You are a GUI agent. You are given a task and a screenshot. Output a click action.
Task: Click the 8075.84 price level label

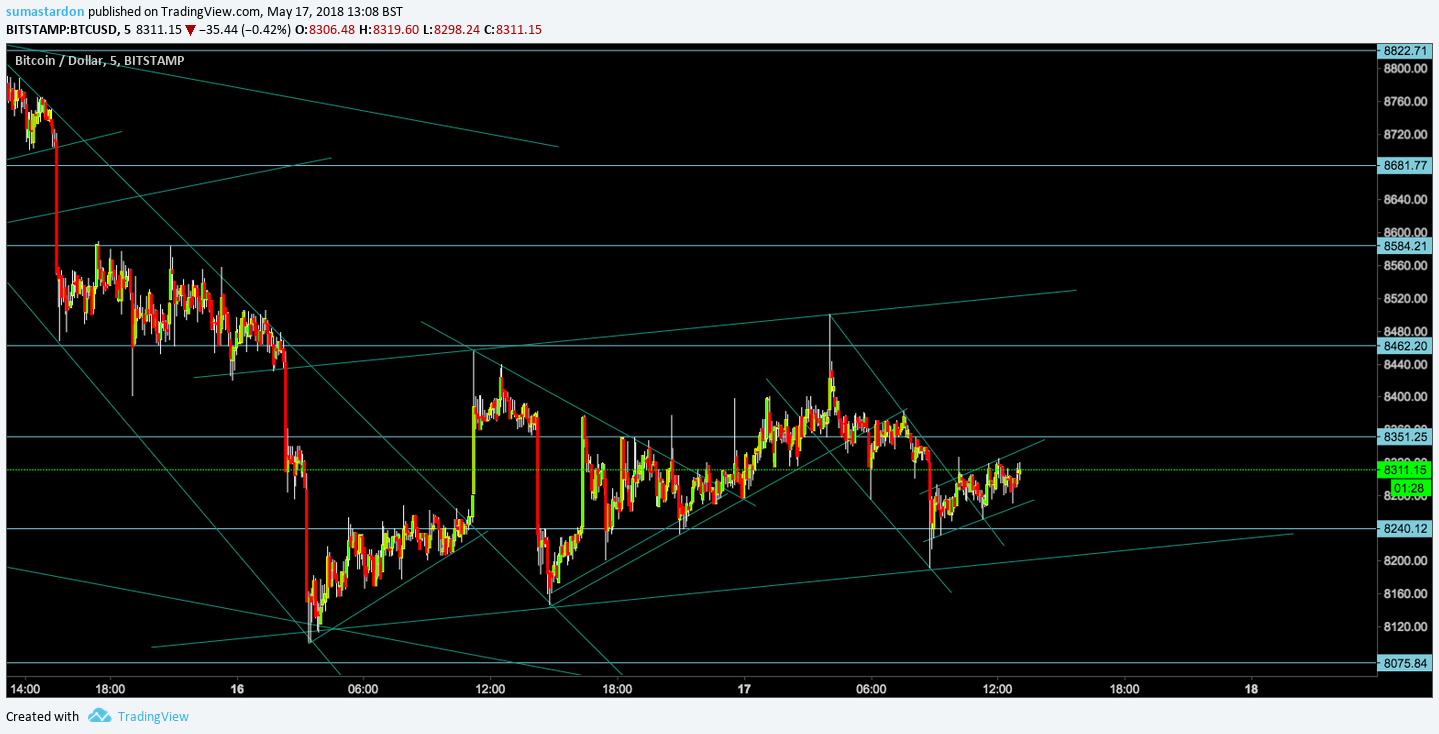pos(1406,662)
